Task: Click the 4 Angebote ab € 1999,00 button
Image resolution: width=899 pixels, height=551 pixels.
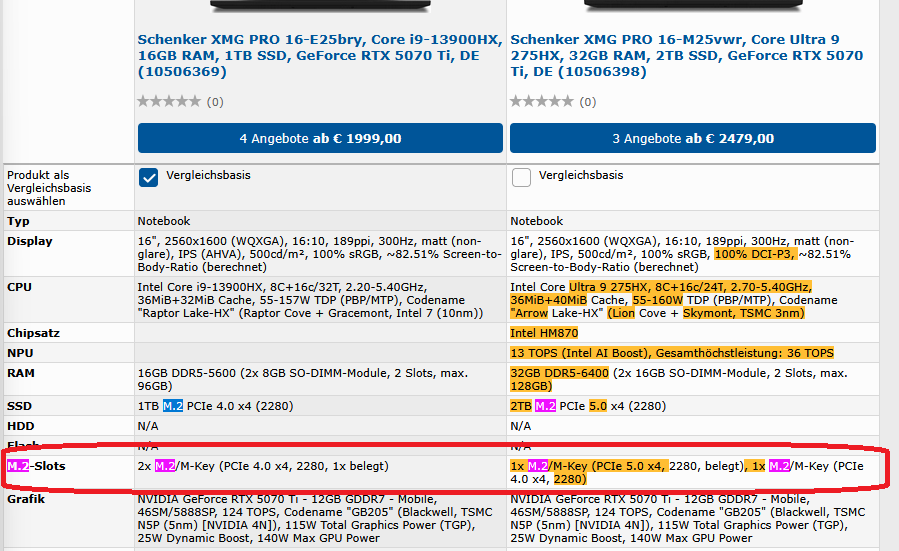Action: [320, 138]
